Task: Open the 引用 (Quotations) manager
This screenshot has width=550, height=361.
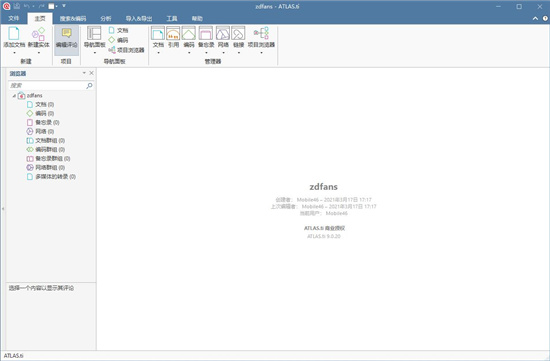Action: (x=173, y=37)
